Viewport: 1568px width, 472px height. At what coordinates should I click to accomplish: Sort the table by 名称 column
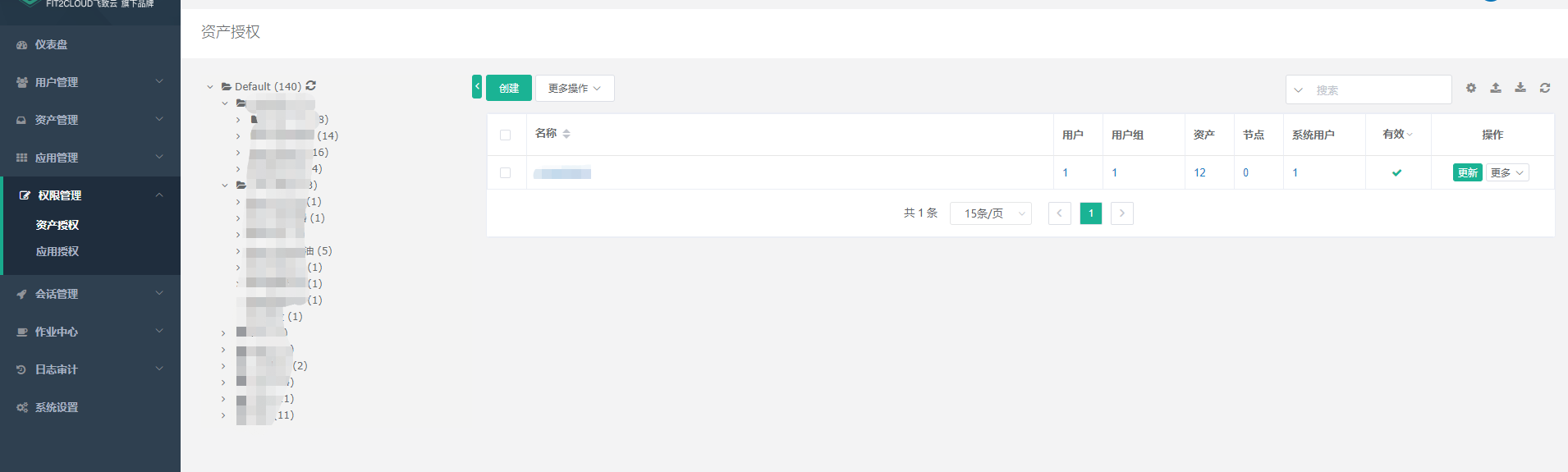pos(566,134)
